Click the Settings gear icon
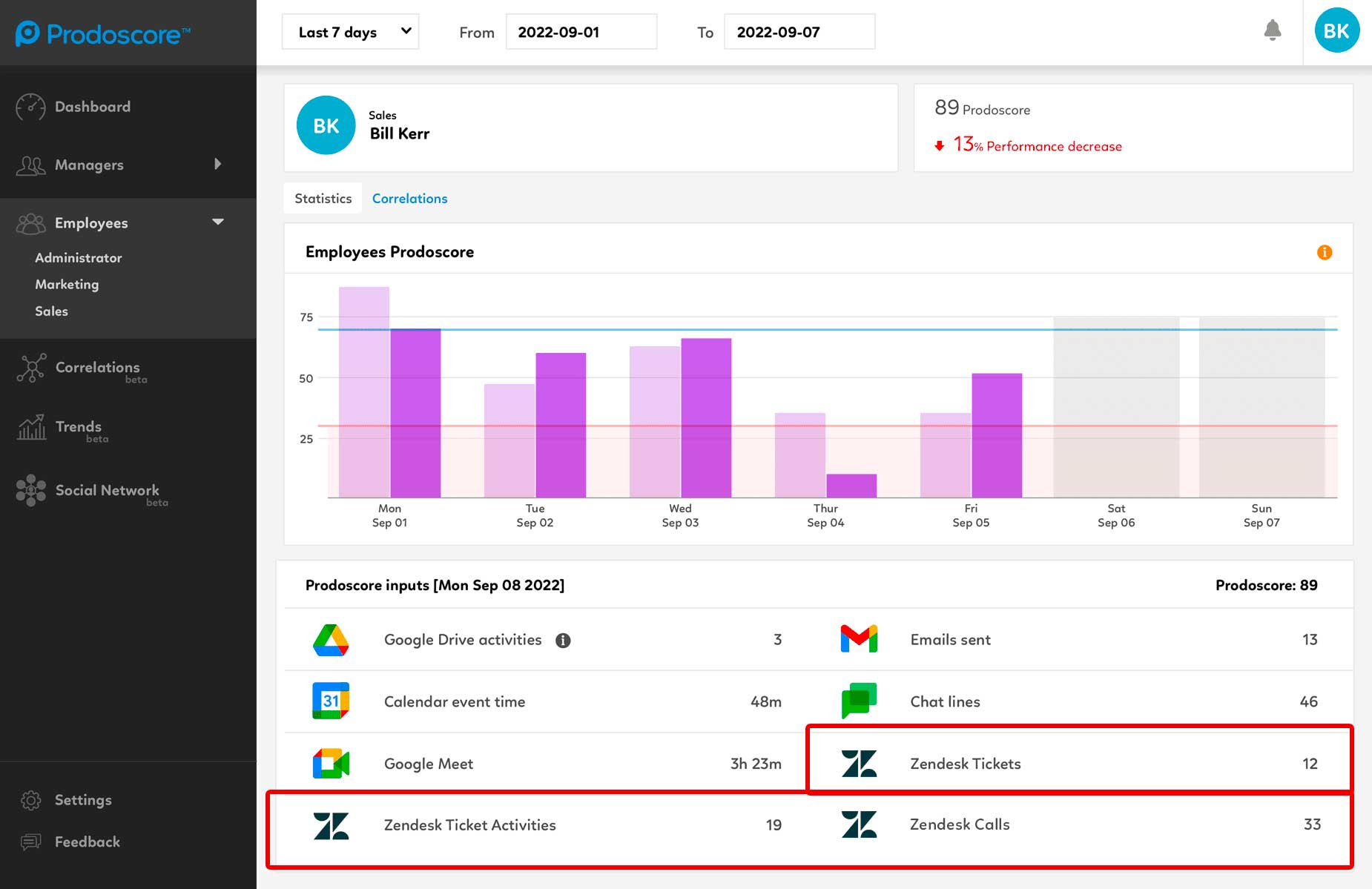Screen dimensions: 1372x889 31,800
